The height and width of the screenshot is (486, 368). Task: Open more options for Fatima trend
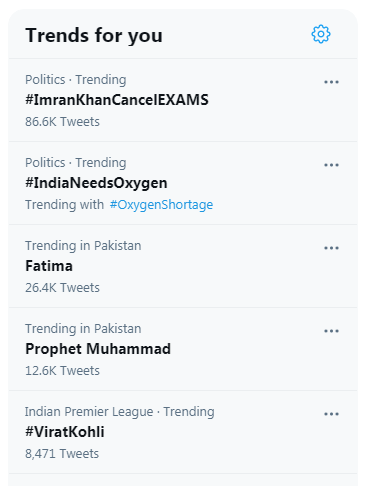pos(331,248)
